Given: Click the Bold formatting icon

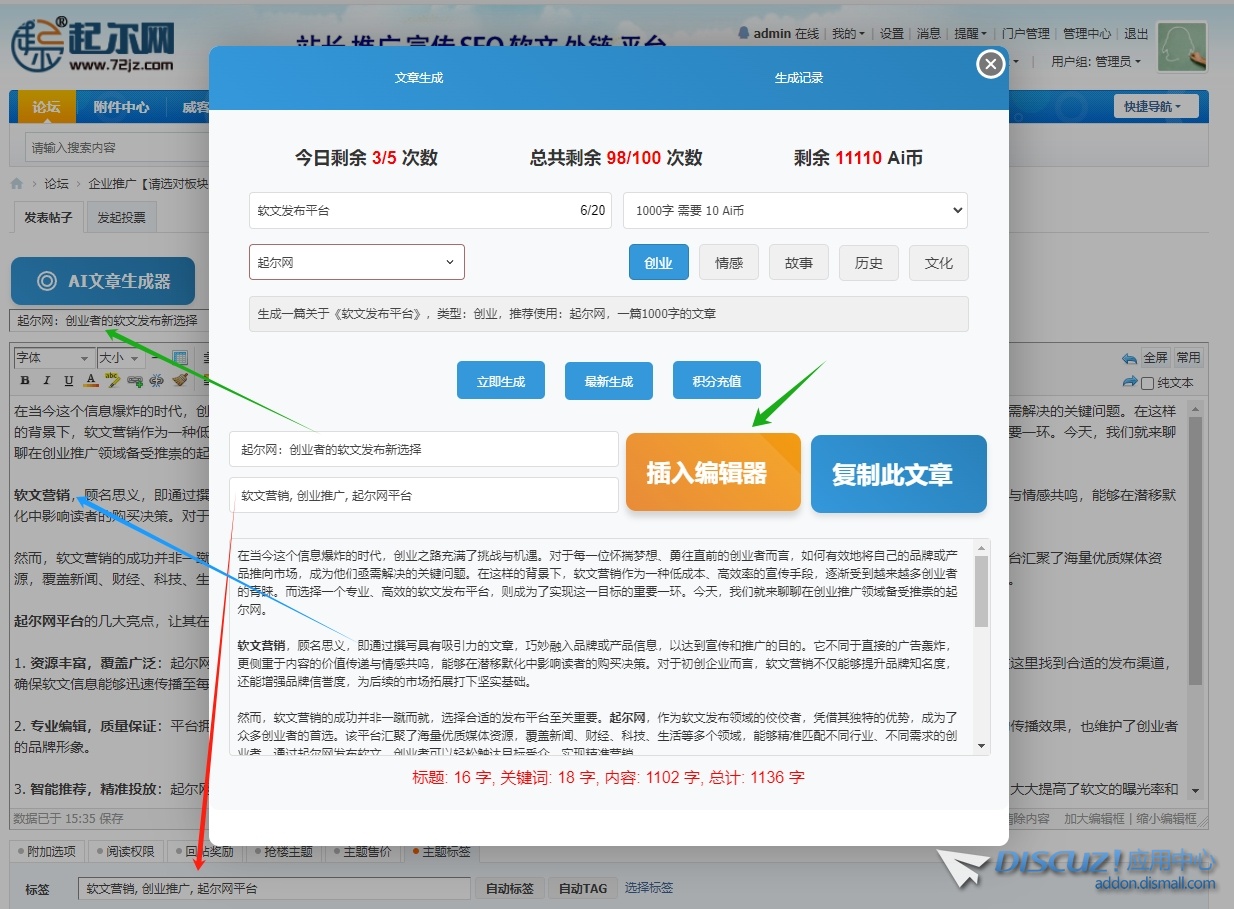Looking at the screenshot, I should click(26, 381).
